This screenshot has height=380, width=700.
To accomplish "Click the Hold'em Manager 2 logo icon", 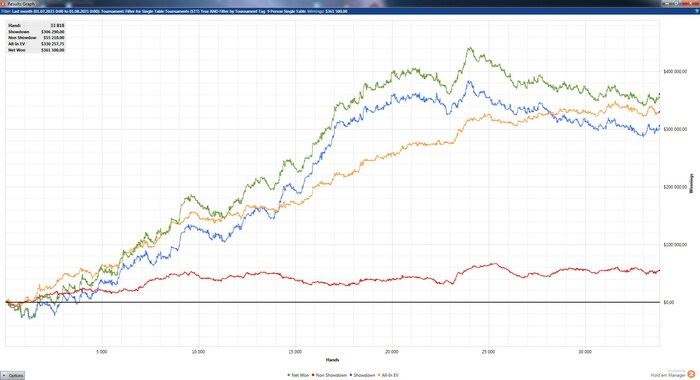I will click(x=691, y=374).
